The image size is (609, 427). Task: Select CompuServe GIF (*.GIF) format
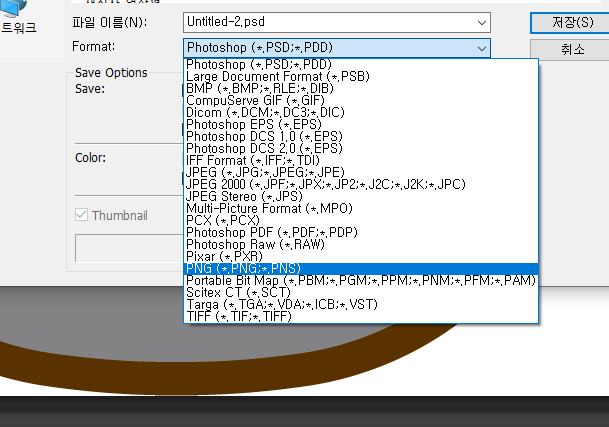(x=361, y=101)
